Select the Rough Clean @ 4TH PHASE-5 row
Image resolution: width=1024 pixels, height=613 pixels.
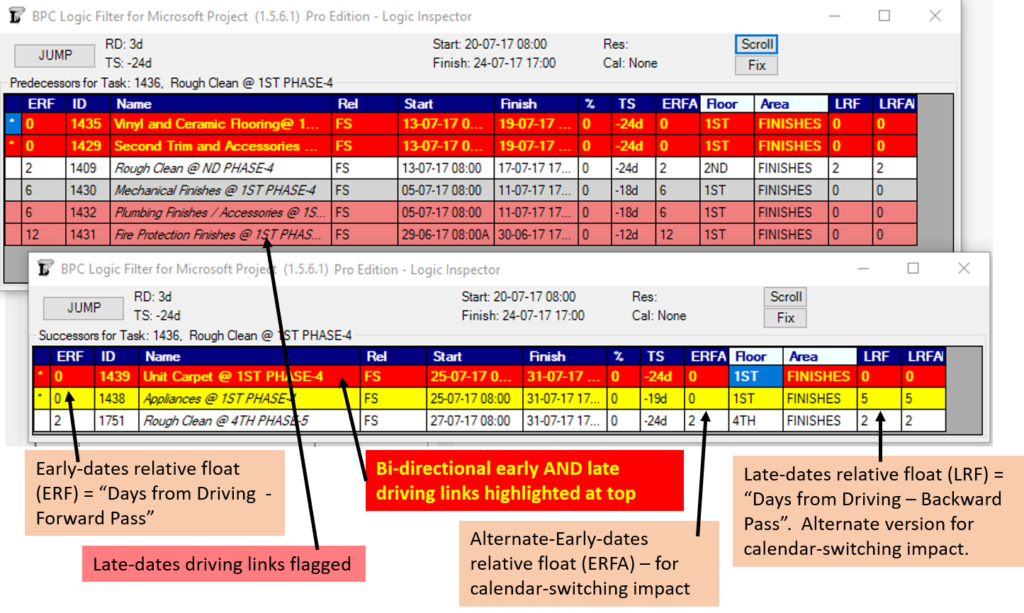pos(230,420)
